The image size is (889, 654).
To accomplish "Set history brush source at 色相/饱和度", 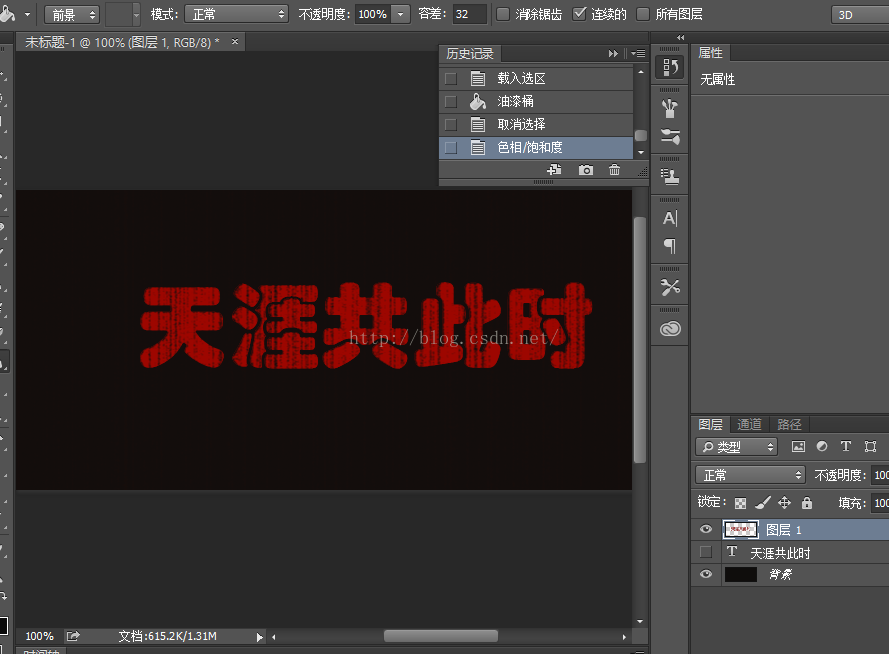I will 451,148.
